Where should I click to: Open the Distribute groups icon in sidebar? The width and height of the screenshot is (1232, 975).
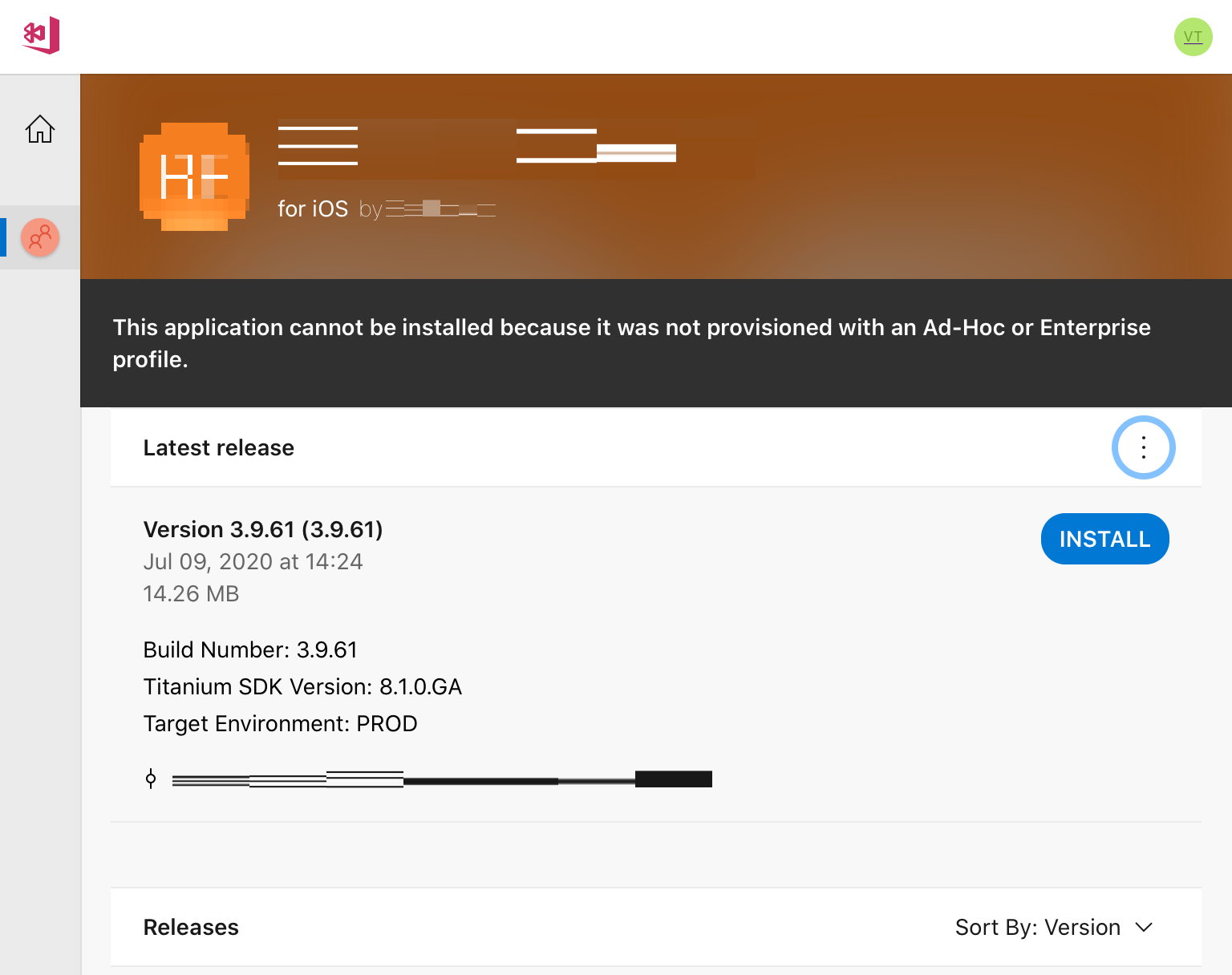point(39,237)
